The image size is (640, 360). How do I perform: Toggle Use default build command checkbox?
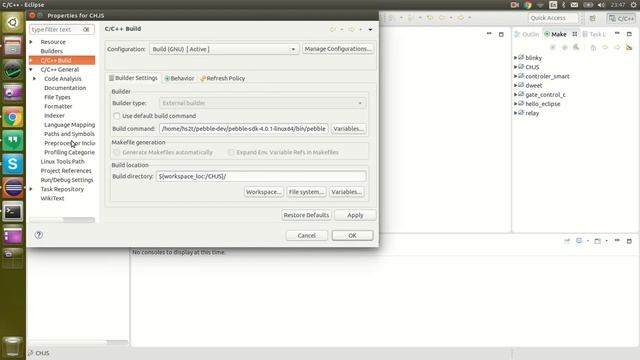tap(117, 116)
